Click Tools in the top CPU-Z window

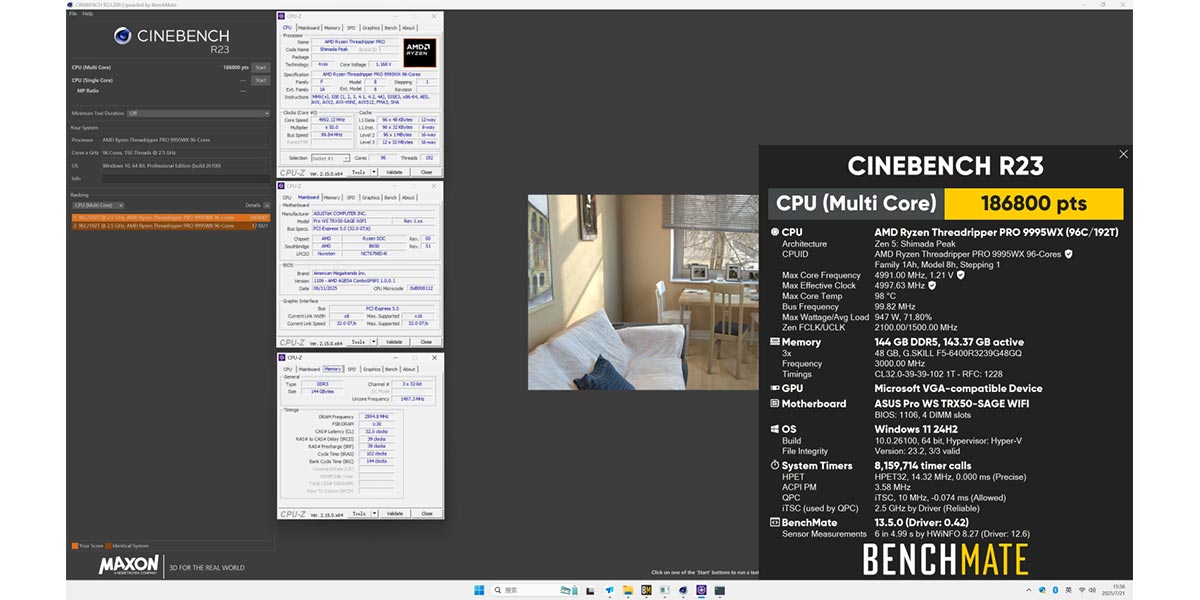pyautogui.click(x=357, y=172)
